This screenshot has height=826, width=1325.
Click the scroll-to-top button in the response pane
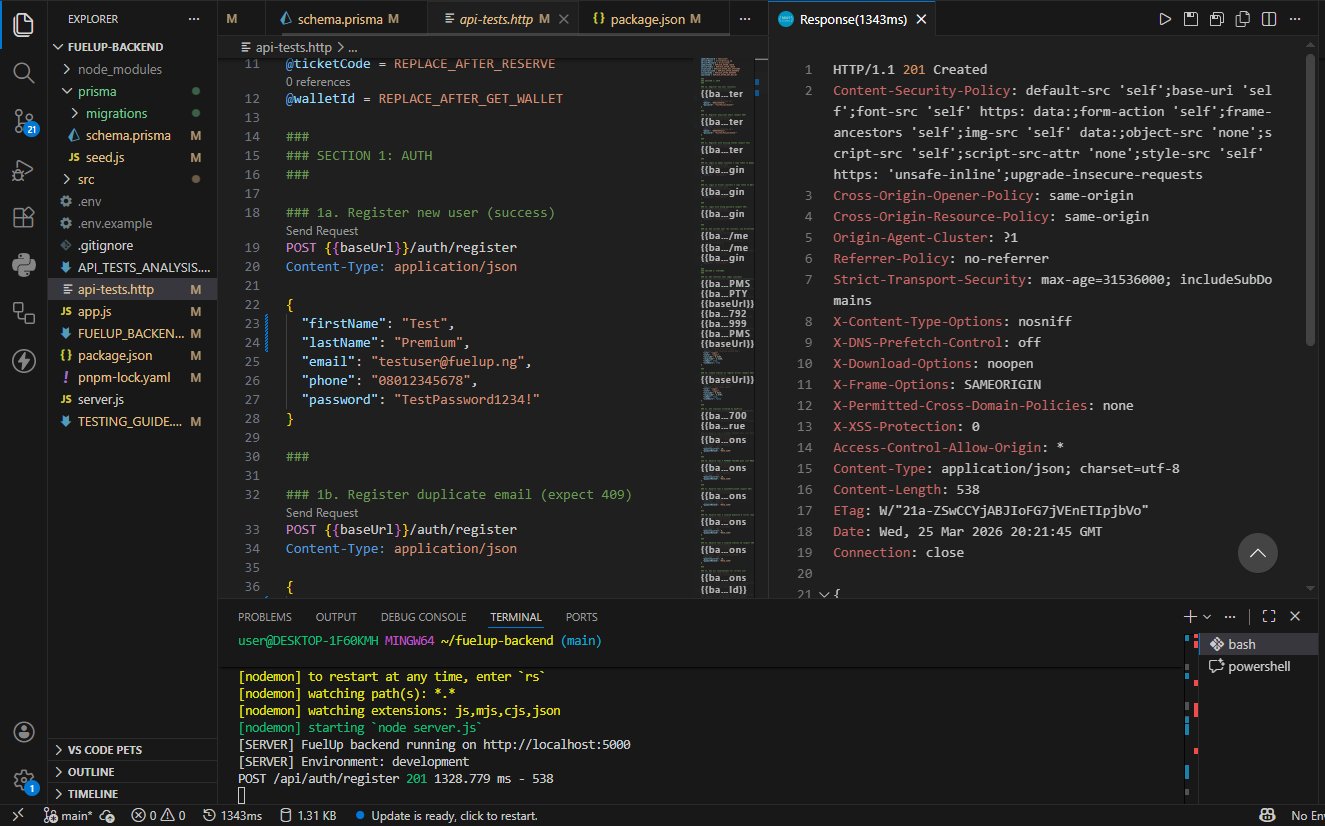click(x=1257, y=553)
